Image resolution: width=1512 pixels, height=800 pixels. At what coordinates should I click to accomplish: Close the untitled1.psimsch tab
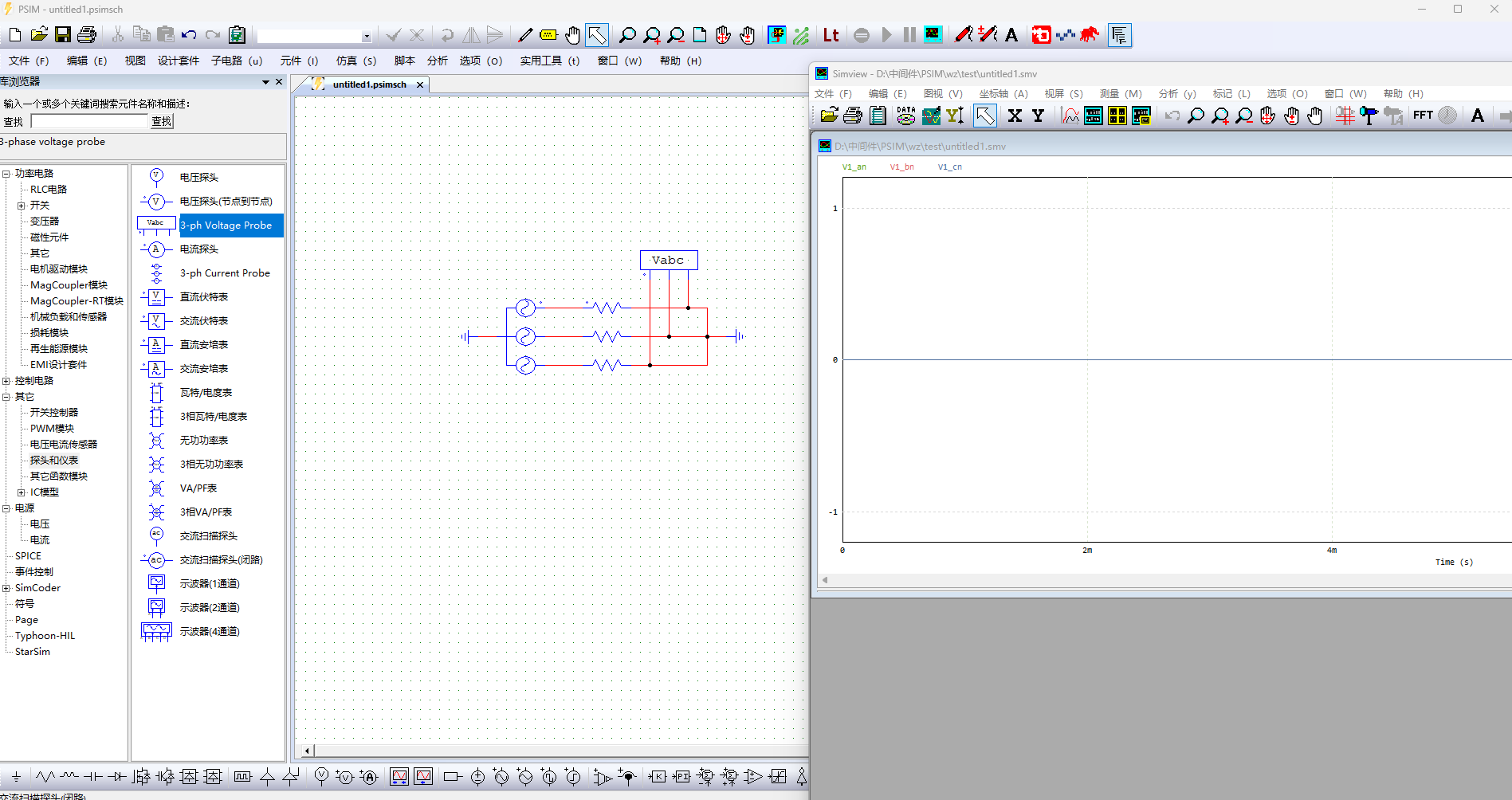click(420, 84)
